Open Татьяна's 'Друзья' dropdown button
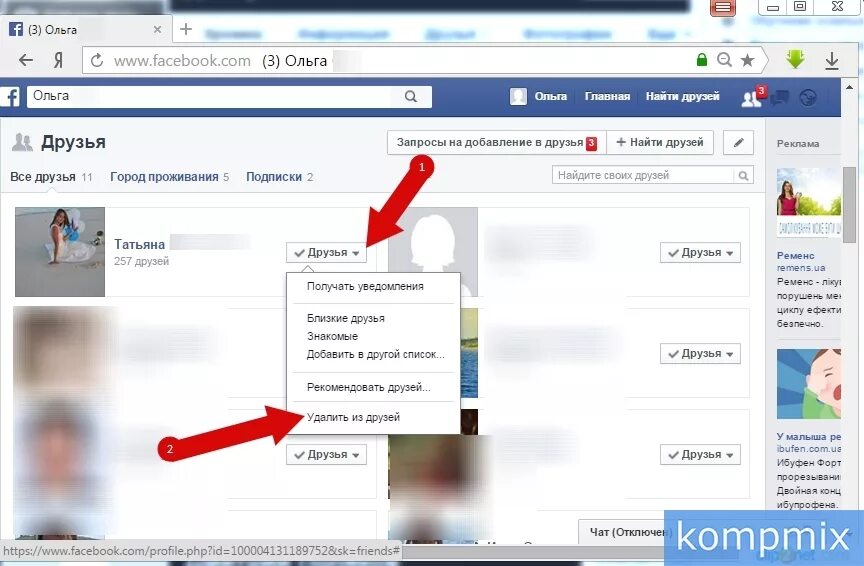This screenshot has height=566, width=864. [x=326, y=252]
